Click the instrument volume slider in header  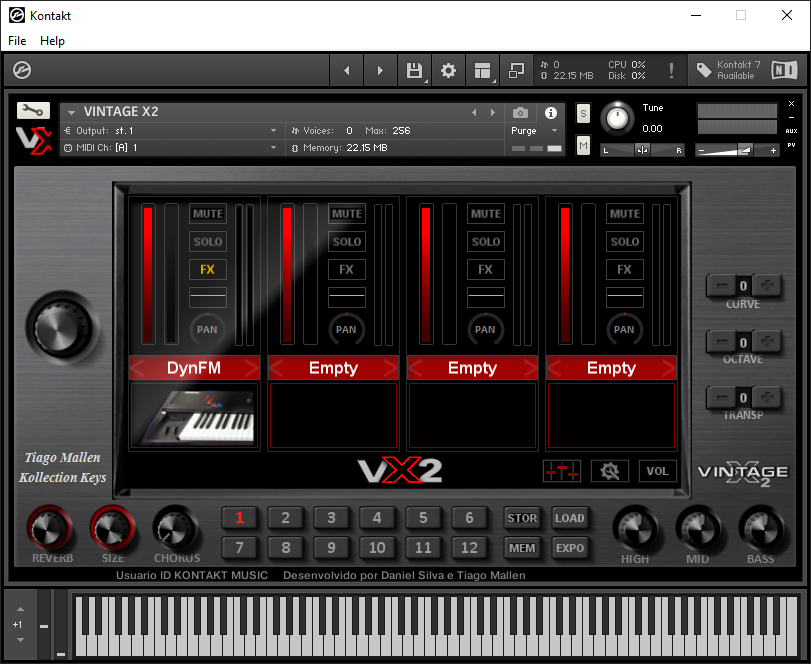coord(737,150)
